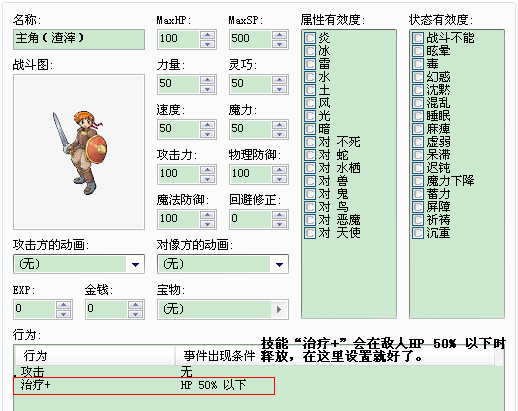Increase 魔法防御 with the up arrow

pyautogui.click(x=208, y=215)
